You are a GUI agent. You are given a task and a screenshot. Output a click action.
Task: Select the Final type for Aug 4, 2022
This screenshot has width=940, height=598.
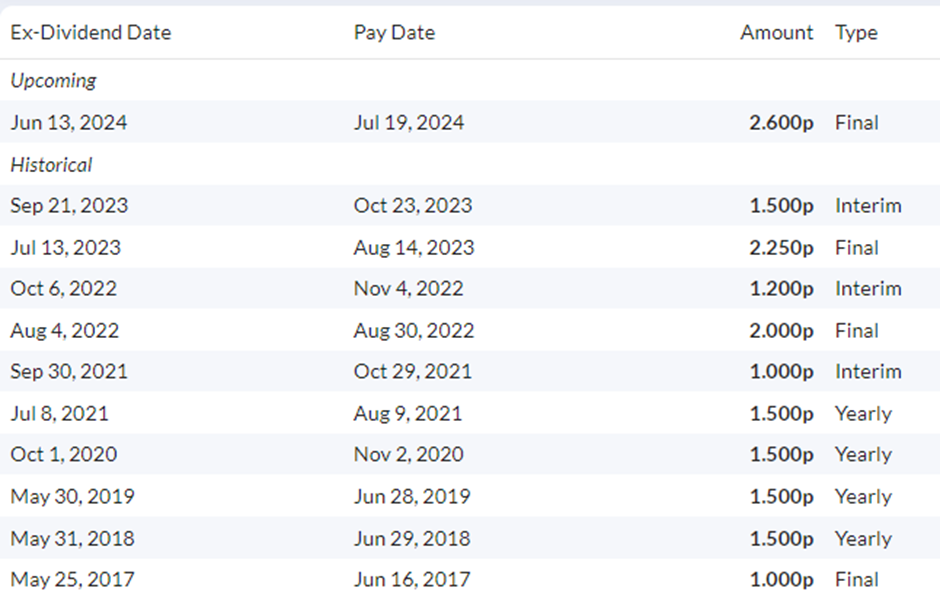point(857,330)
